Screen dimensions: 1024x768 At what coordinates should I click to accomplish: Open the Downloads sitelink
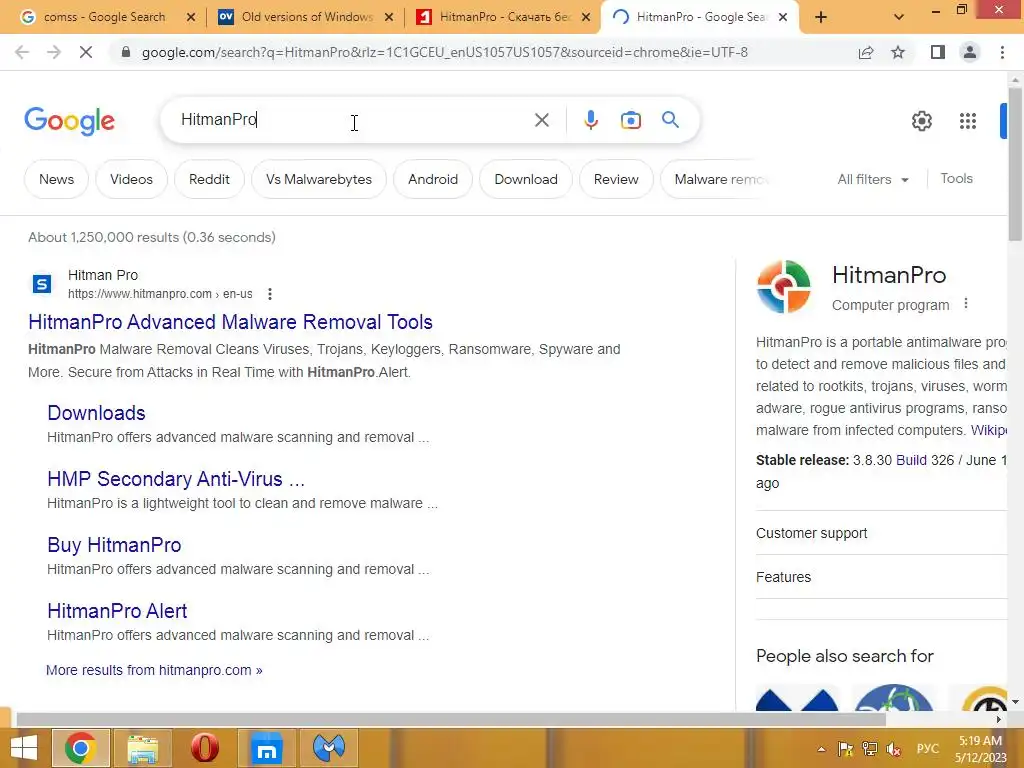[x=96, y=413]
